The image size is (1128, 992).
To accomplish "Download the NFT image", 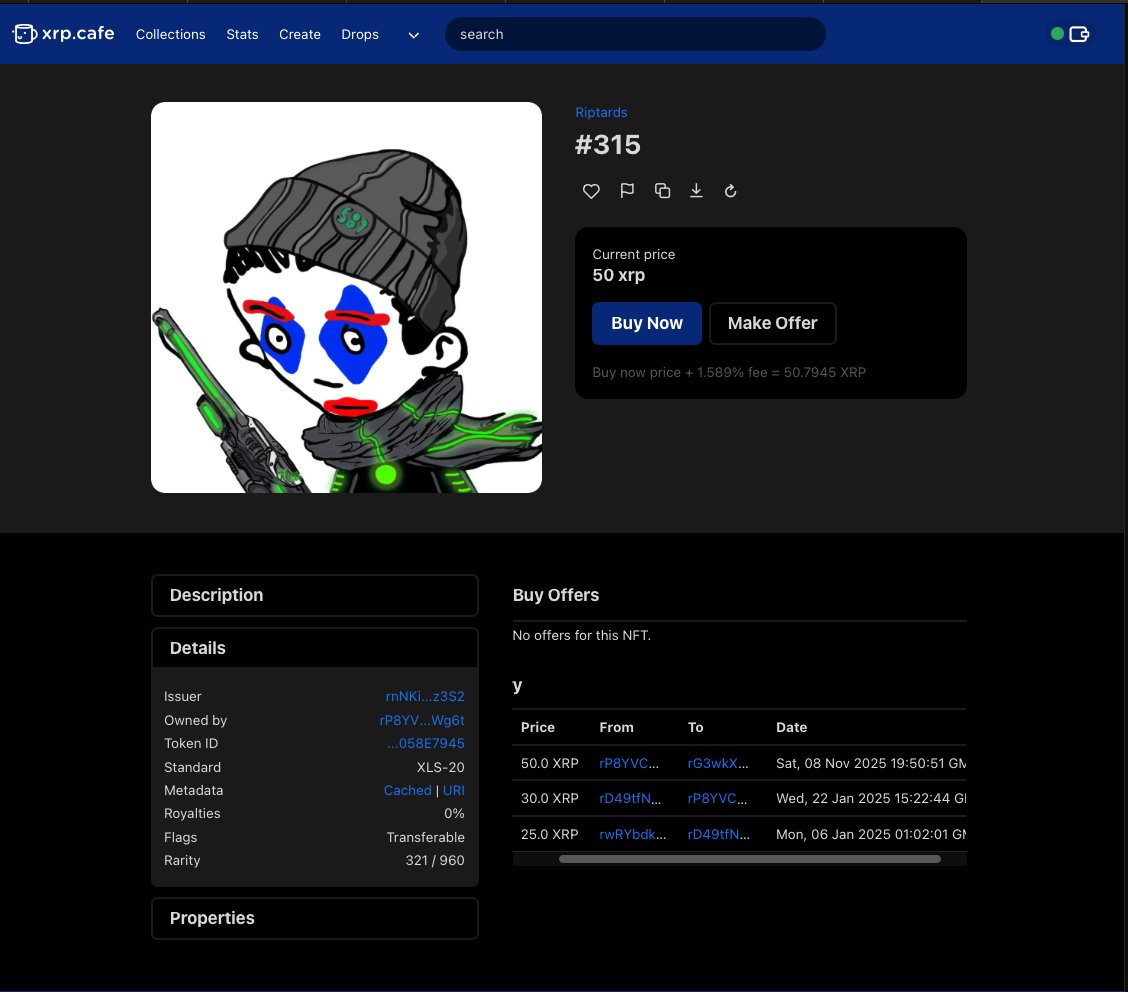I will (696, 190).
